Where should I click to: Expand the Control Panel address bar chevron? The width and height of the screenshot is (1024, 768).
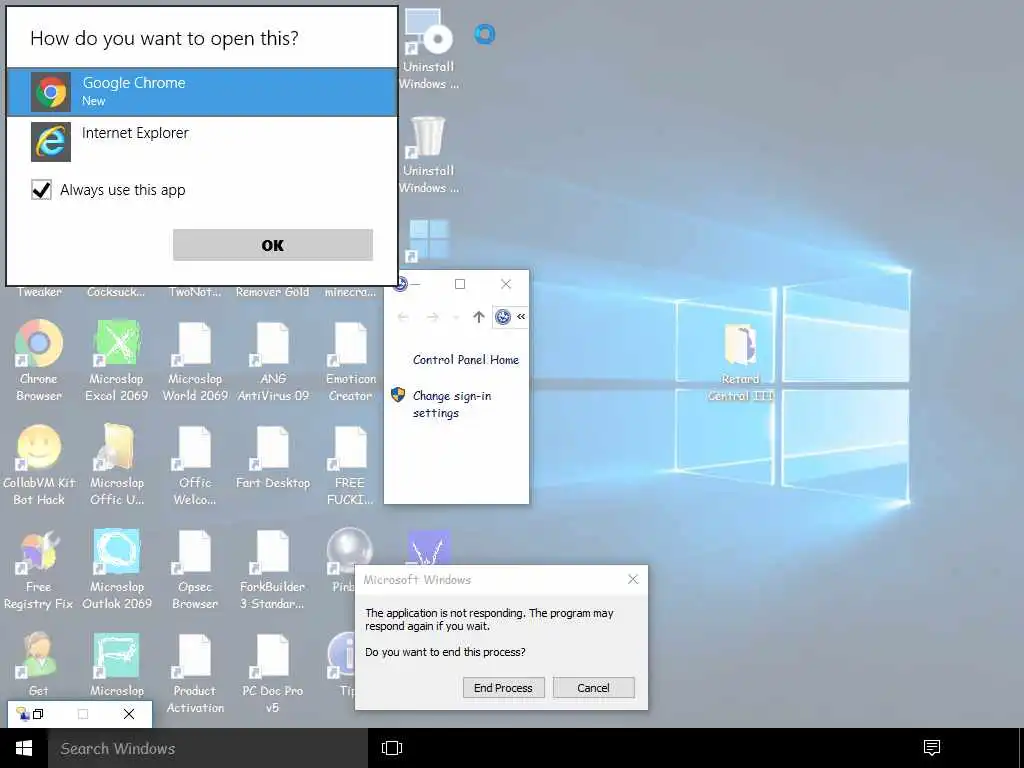click(521, 316)
